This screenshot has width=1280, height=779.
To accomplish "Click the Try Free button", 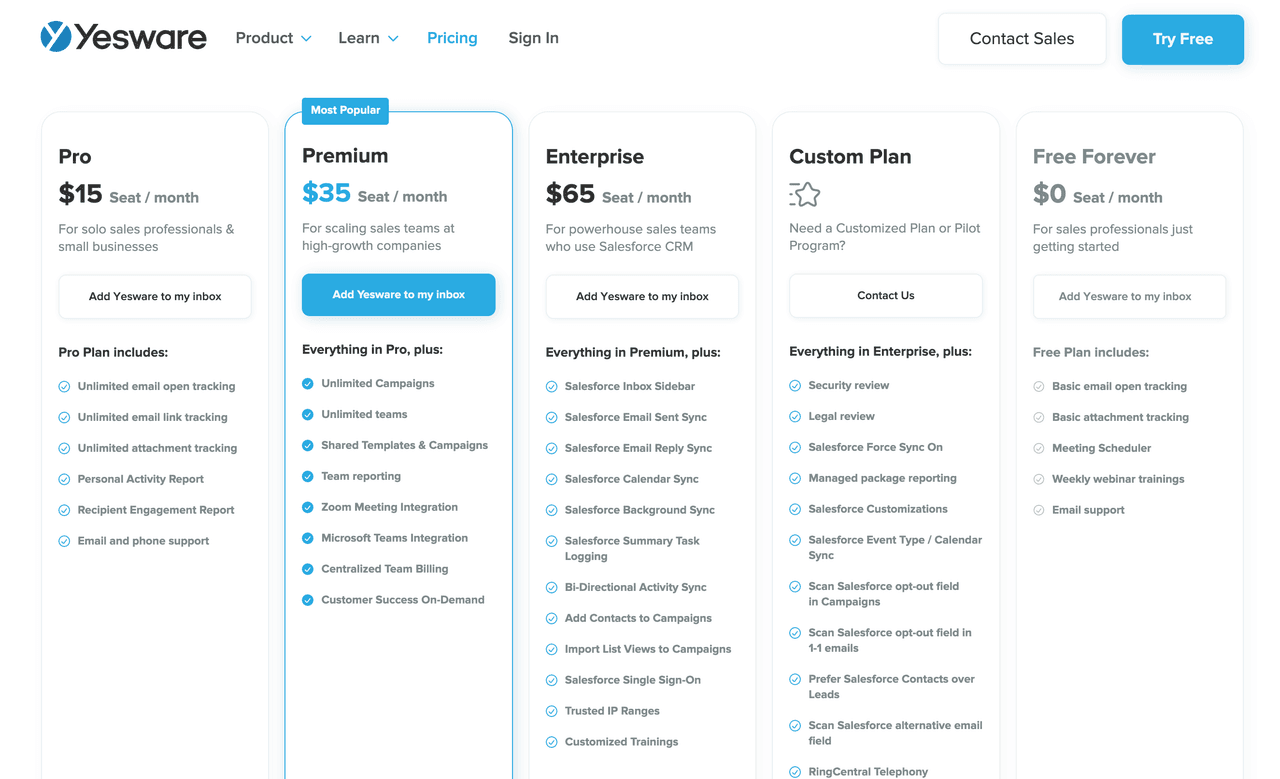I will pos(1183,39).
